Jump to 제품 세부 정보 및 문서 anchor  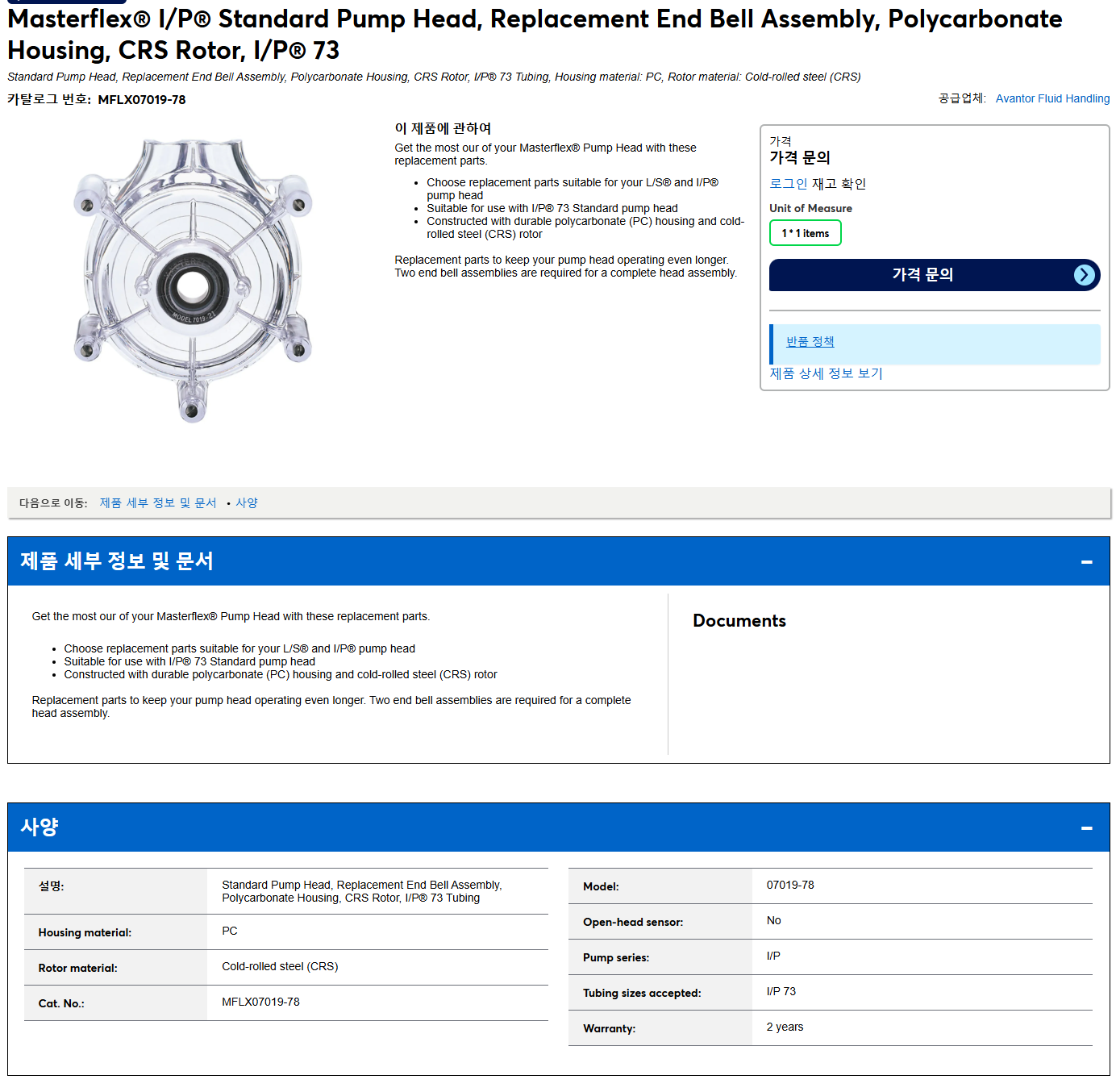pyautogui.click(x=158, y=502)
